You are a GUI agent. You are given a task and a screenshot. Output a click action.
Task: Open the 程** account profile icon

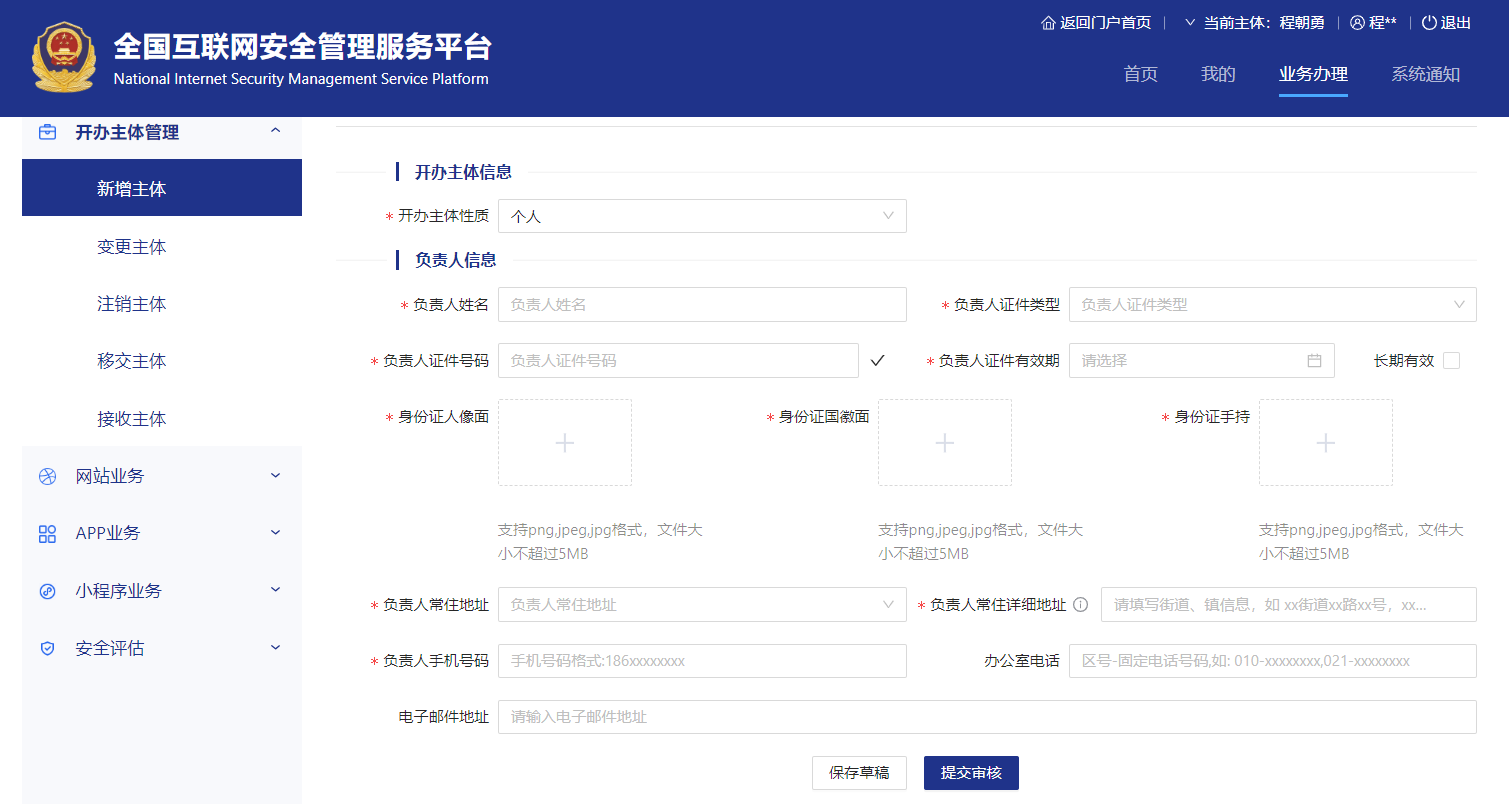point(1356,22)
